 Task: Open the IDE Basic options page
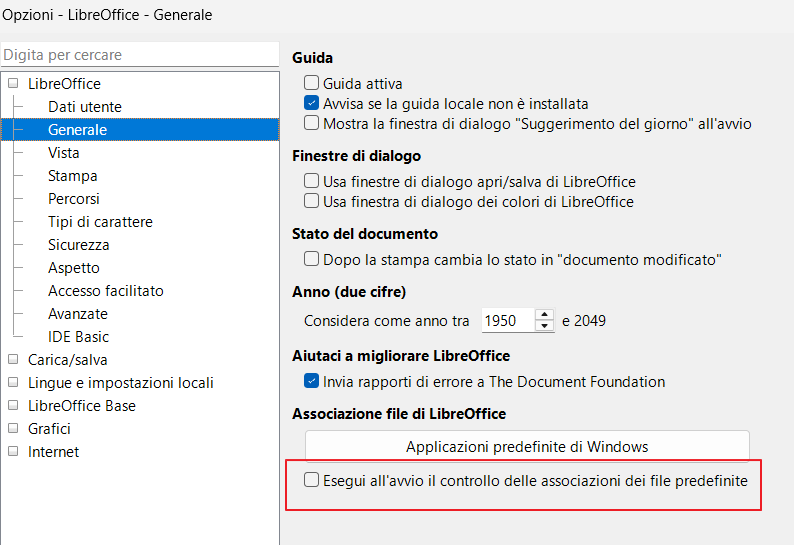[x=78, y=337]
